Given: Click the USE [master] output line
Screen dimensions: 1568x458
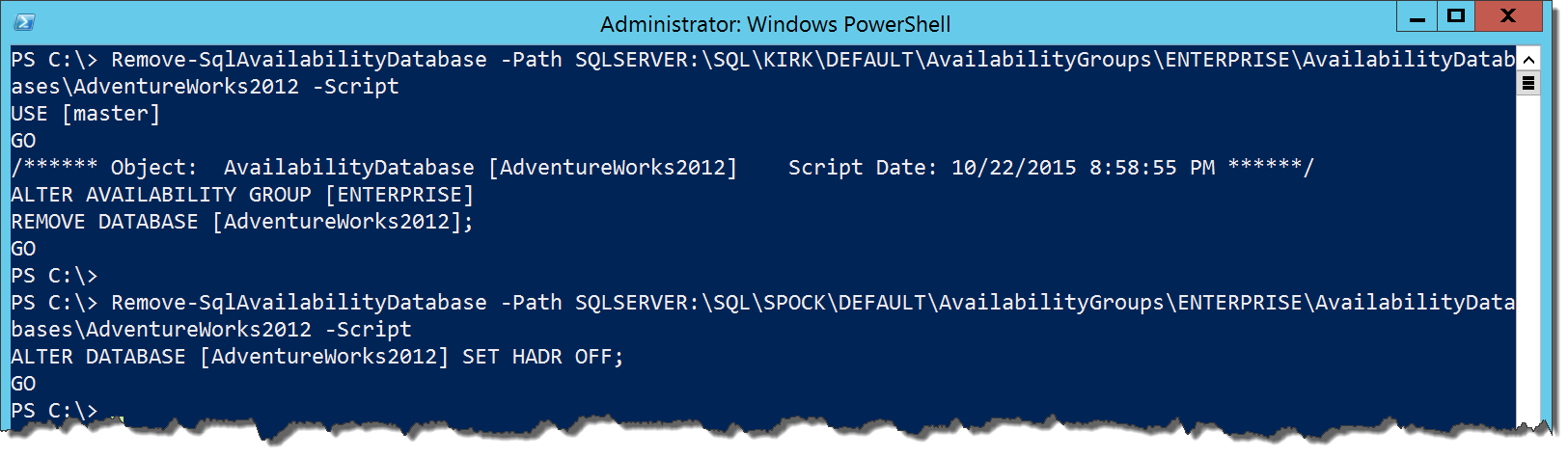Looking at the screenshot, I should 86,114.
